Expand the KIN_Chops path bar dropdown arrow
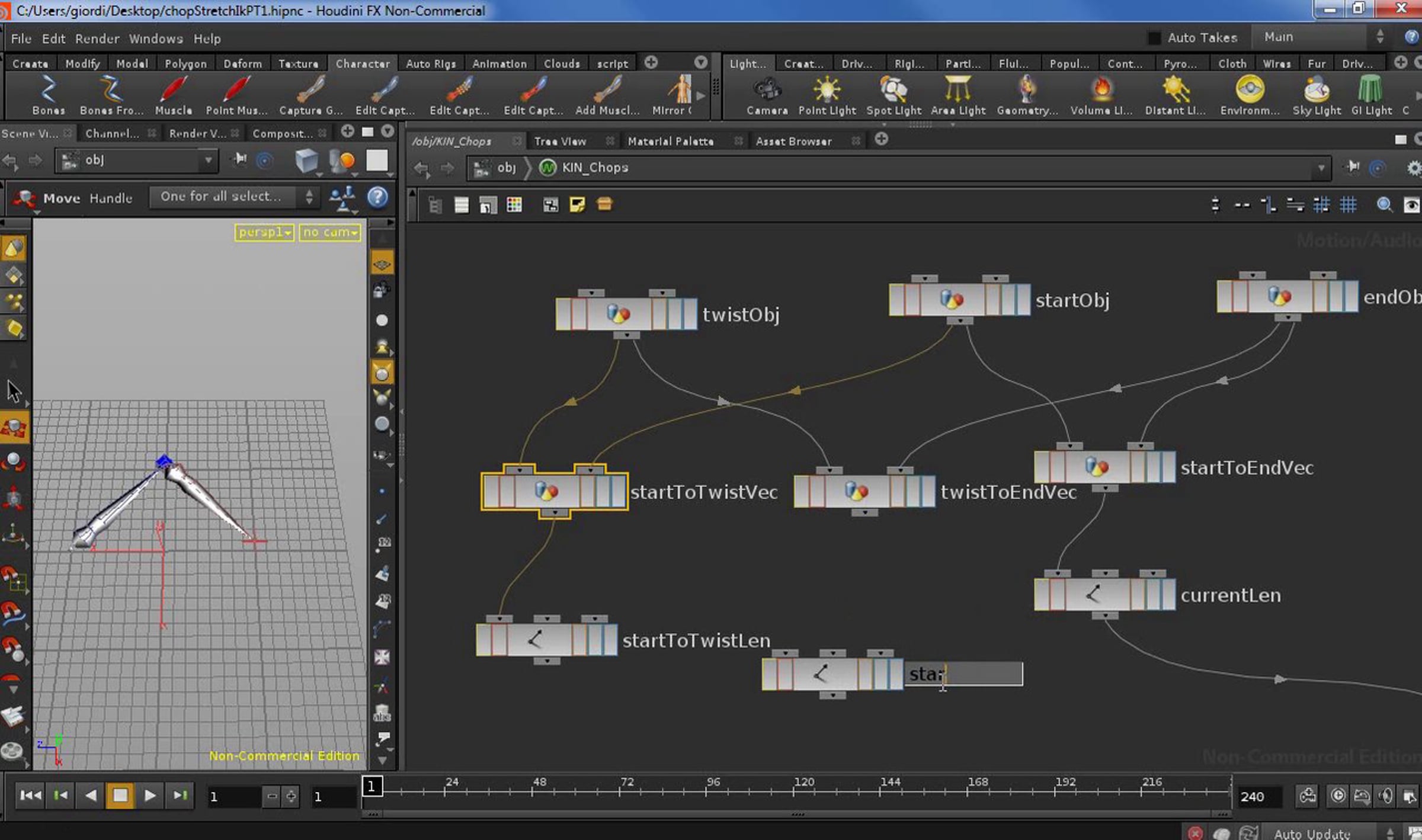 1321,168
